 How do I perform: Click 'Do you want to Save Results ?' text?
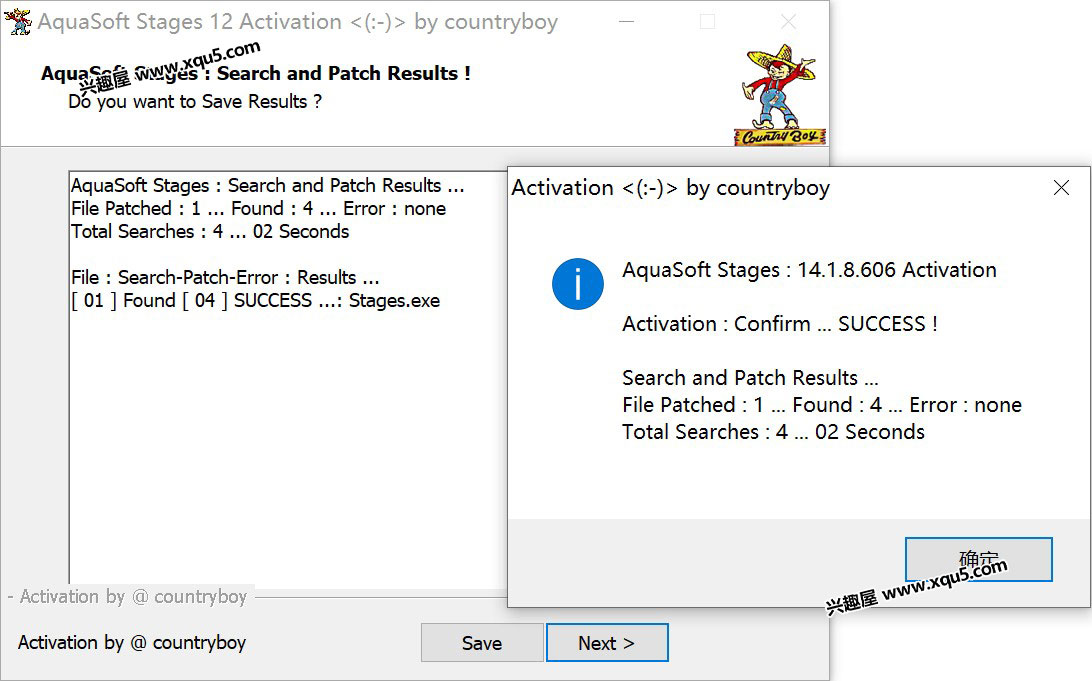click(x=195, y=102)
